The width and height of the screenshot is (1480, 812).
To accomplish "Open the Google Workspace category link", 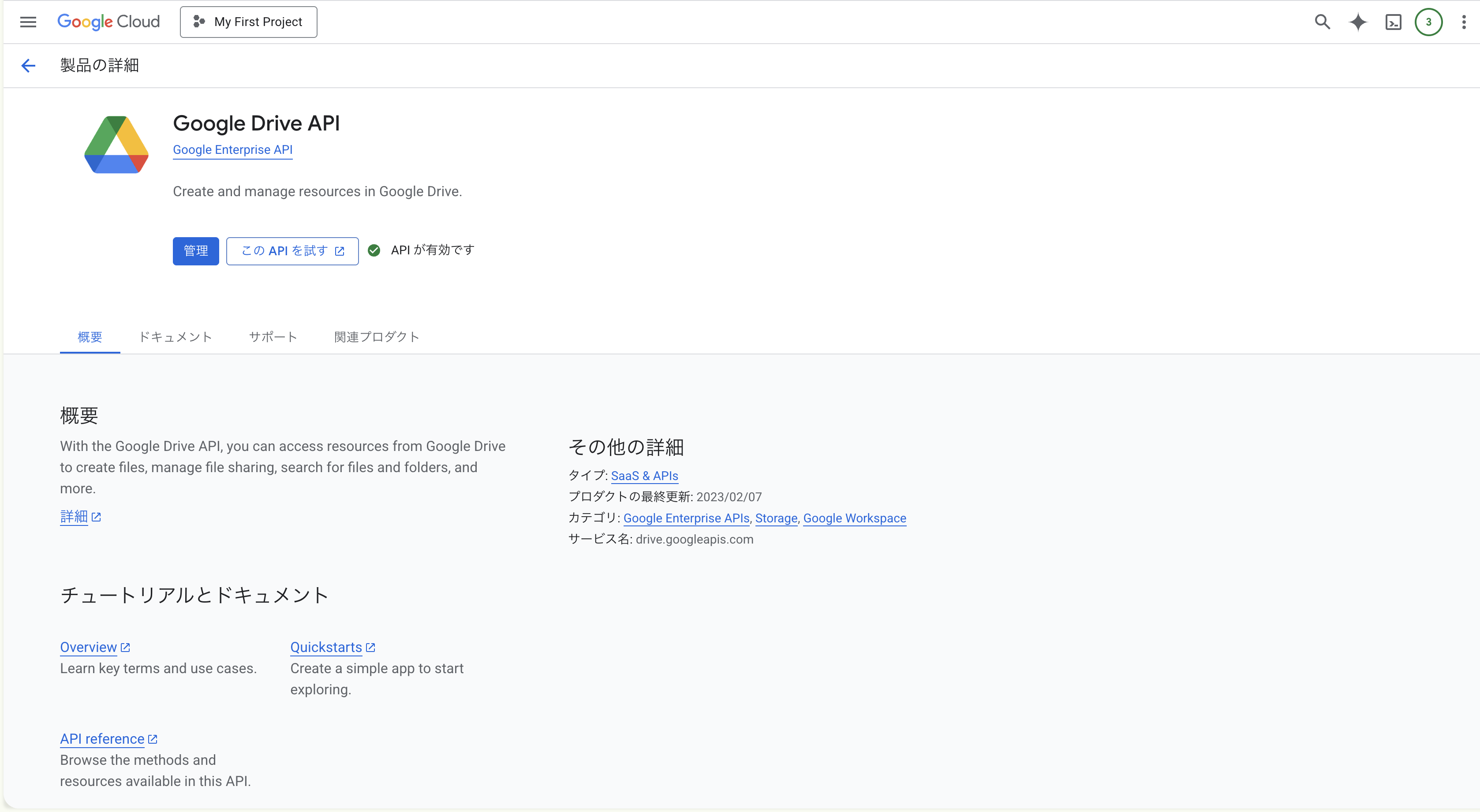I will (x=855, y=518).
